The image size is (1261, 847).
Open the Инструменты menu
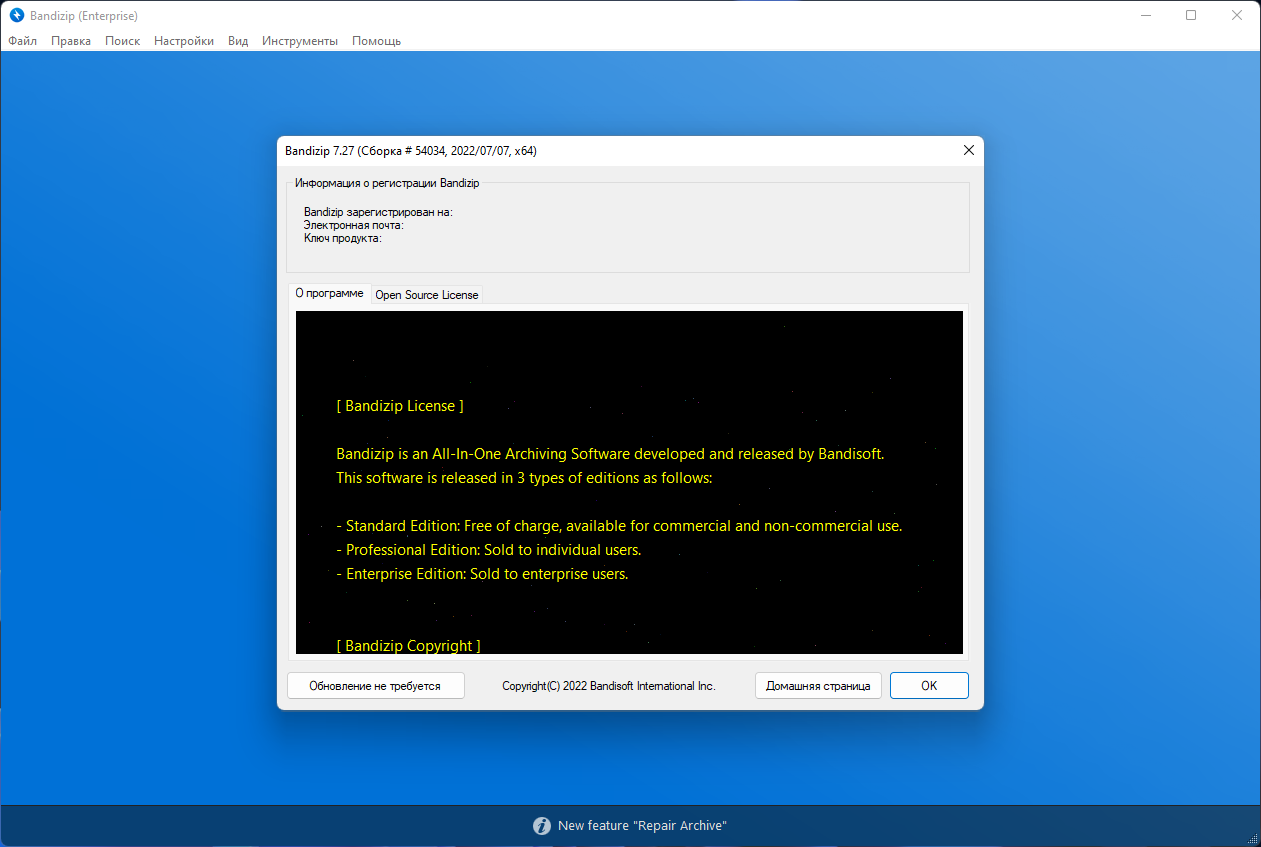click(300, 41)
